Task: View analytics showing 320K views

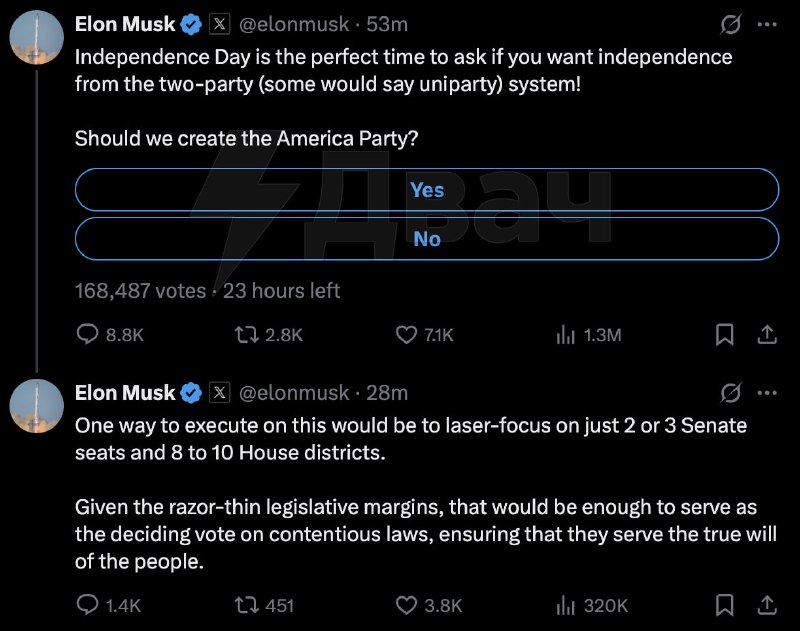Action: pos(592,605)
